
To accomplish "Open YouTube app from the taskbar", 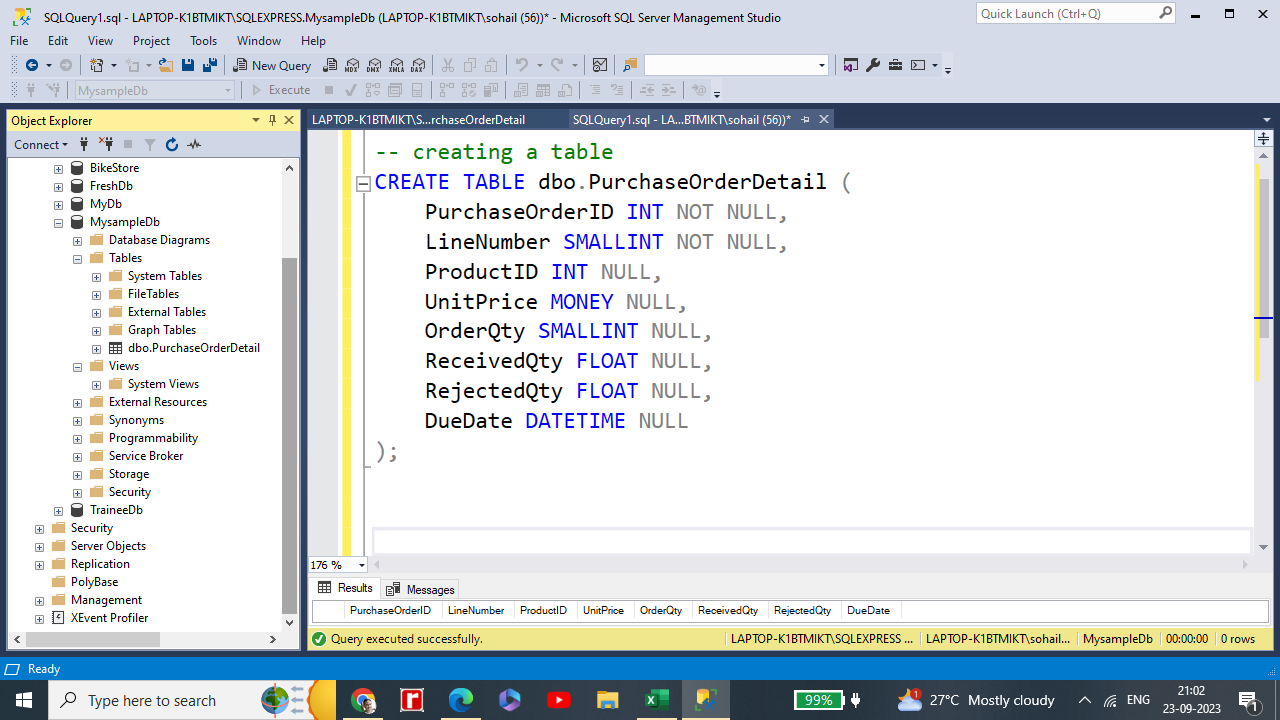I will (x=559, y=700).
